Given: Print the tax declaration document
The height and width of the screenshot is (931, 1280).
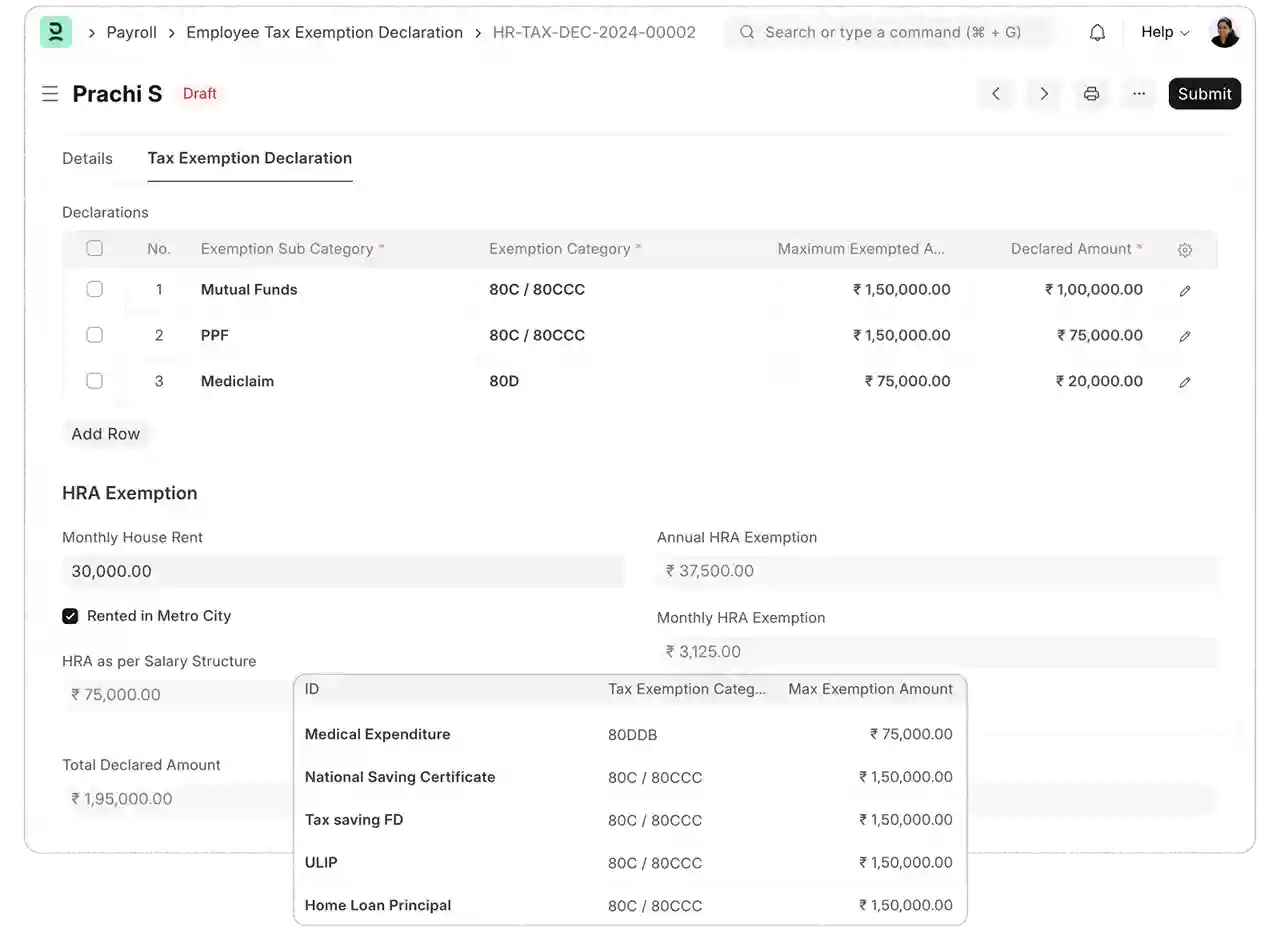Looking at the screenshot, I should [1091, 93].
